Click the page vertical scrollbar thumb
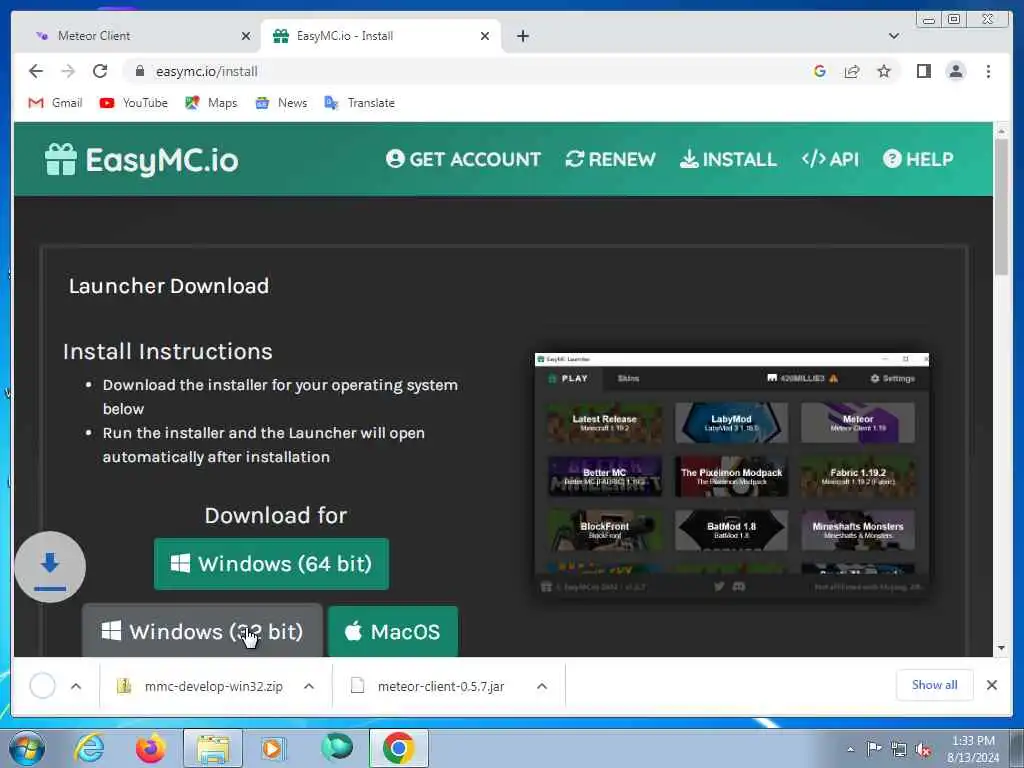Image resolution: width=1024 pixels, height=768 pixels. (1001, 206)
